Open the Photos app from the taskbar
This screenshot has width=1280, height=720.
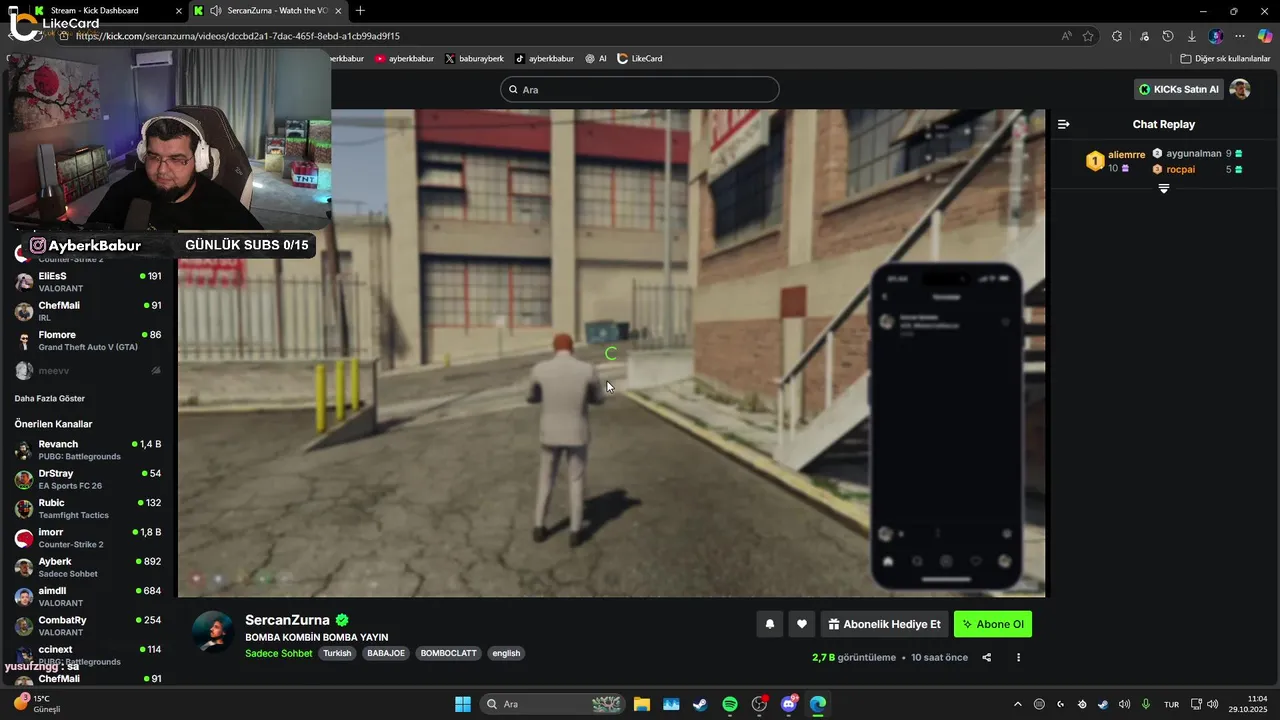(671, 704)
